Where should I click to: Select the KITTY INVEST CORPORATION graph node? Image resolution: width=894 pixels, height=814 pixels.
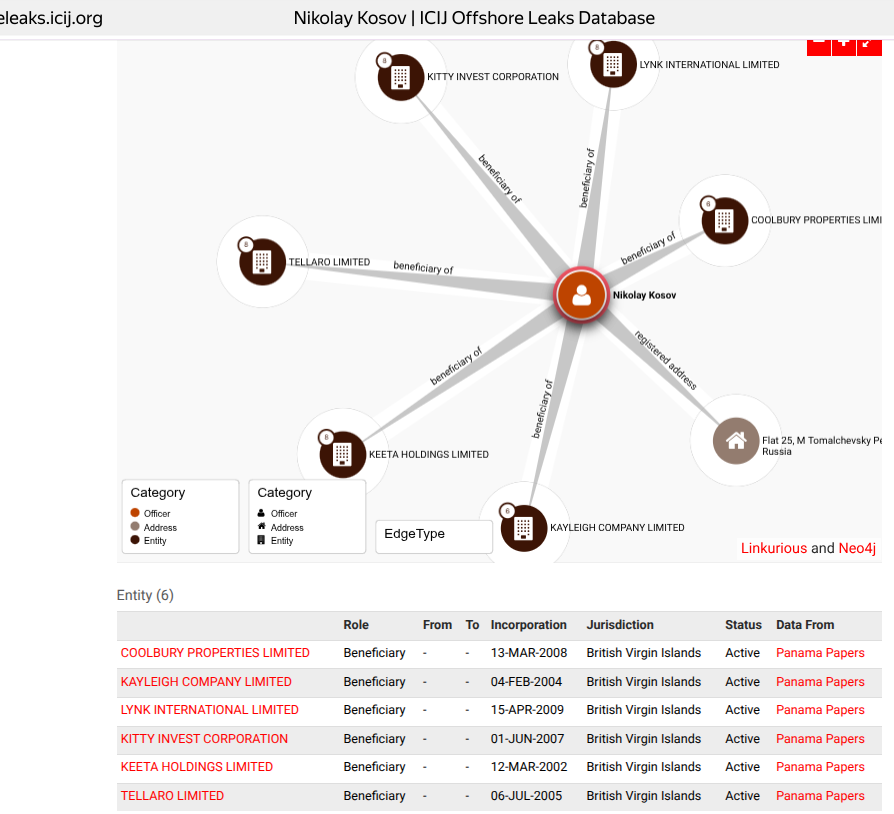click(x=401, y=77)
